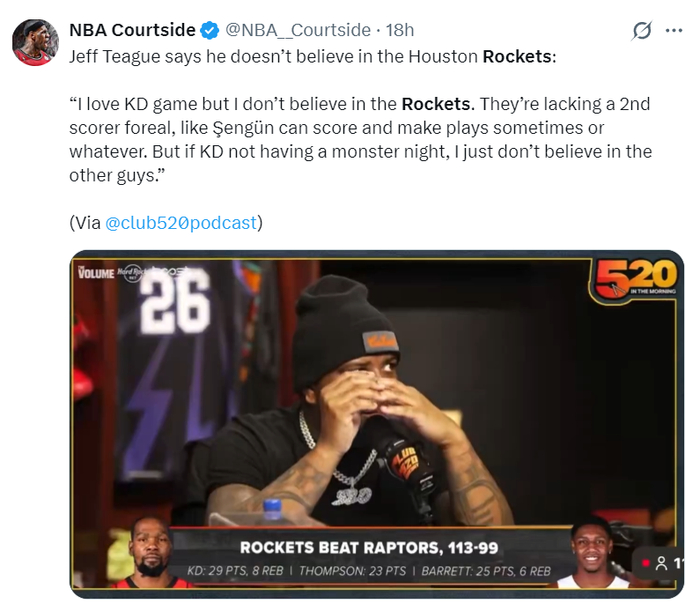Click the 520 In The Morning logo
The image size is (700, 604).
pos(635,277)
